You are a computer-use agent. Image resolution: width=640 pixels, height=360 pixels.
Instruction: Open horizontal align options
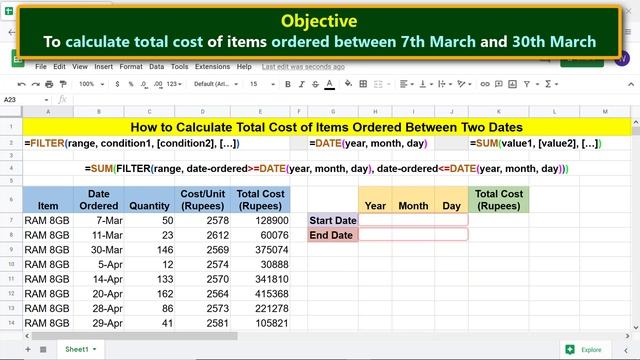pos(407,84)
